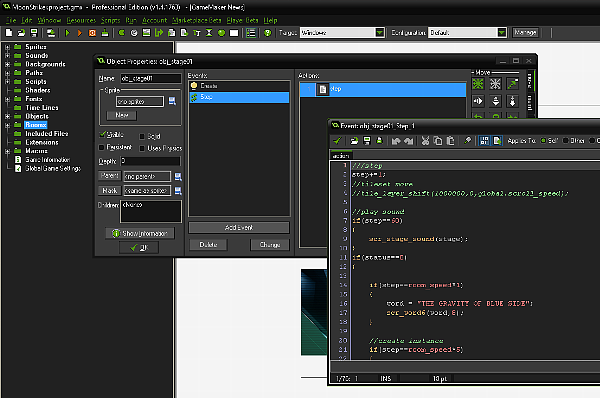
Task: Open the Scripts menu
Action: click(111, 20)
